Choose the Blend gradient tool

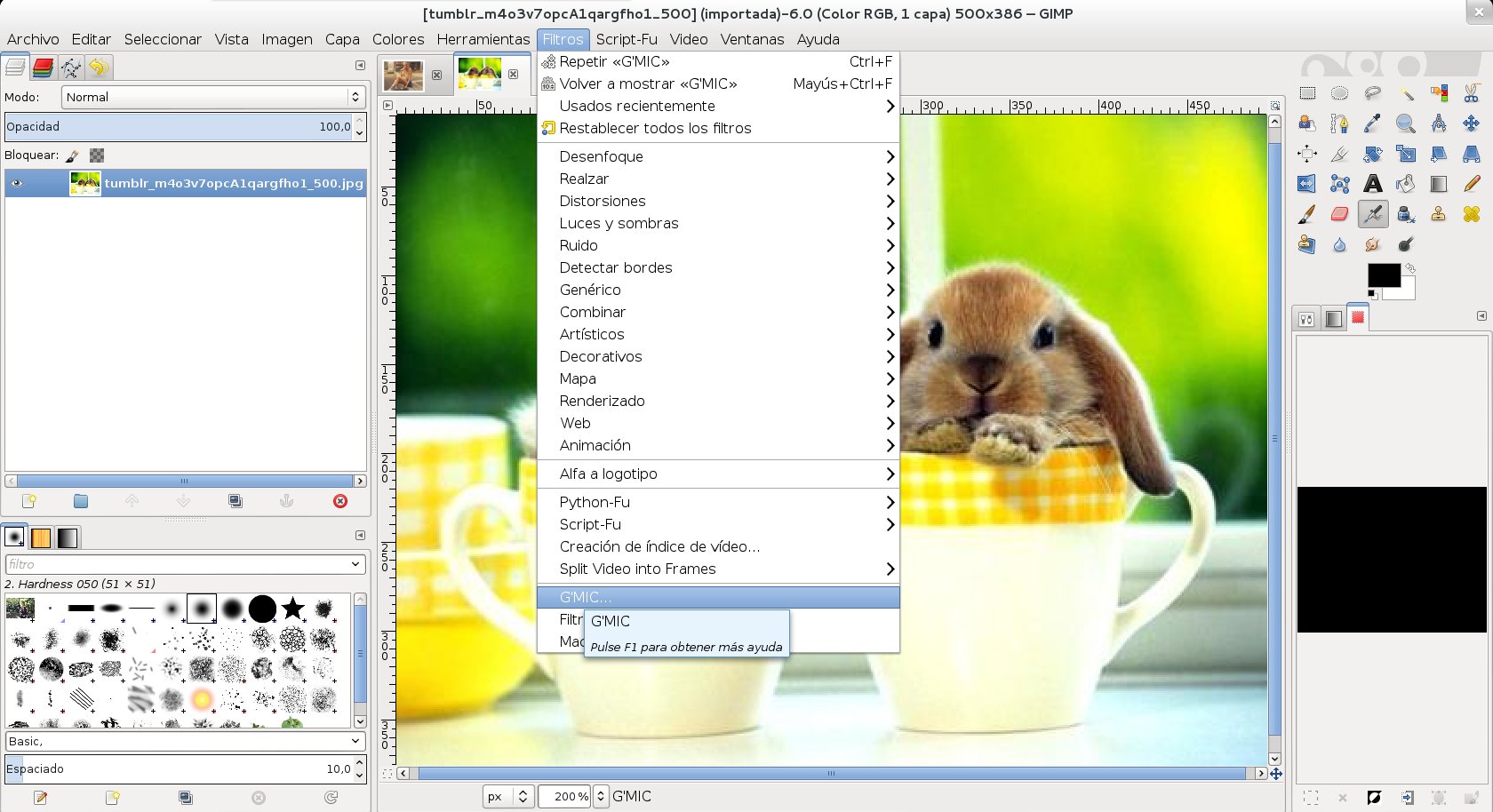coord(1439,184)
